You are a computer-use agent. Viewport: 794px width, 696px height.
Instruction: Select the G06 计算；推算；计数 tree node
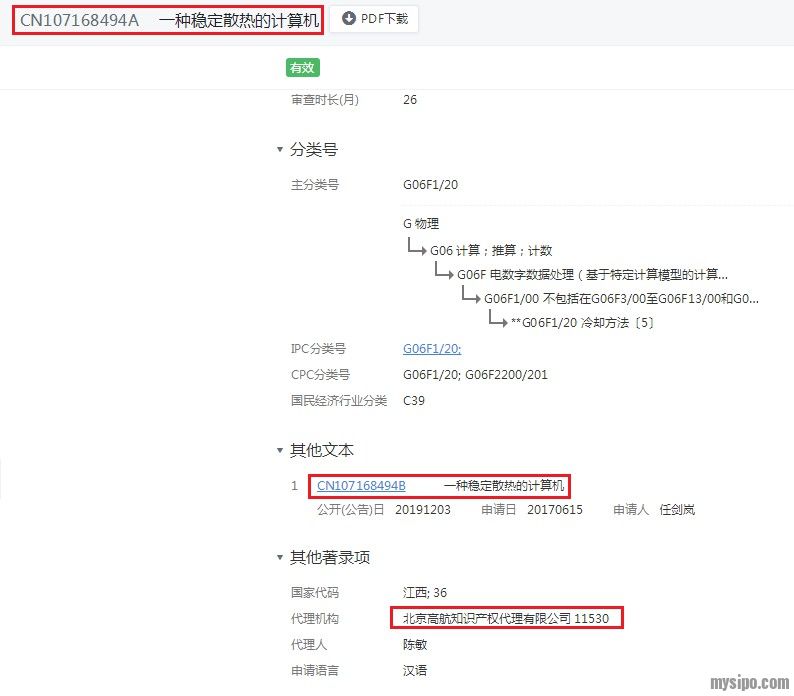491,251
